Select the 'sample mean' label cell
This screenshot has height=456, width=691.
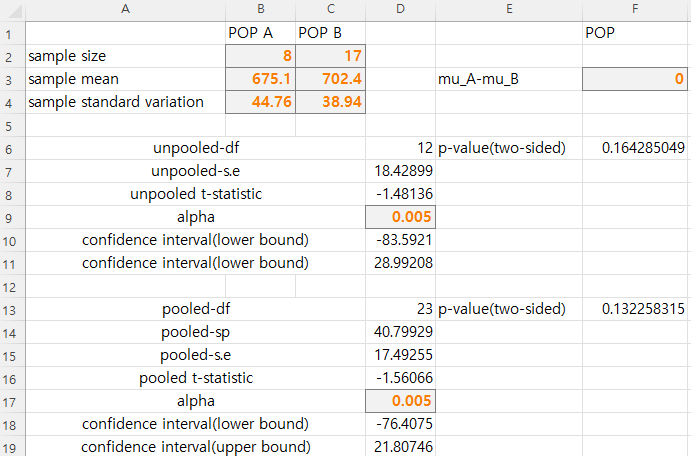tap(126, 79)
